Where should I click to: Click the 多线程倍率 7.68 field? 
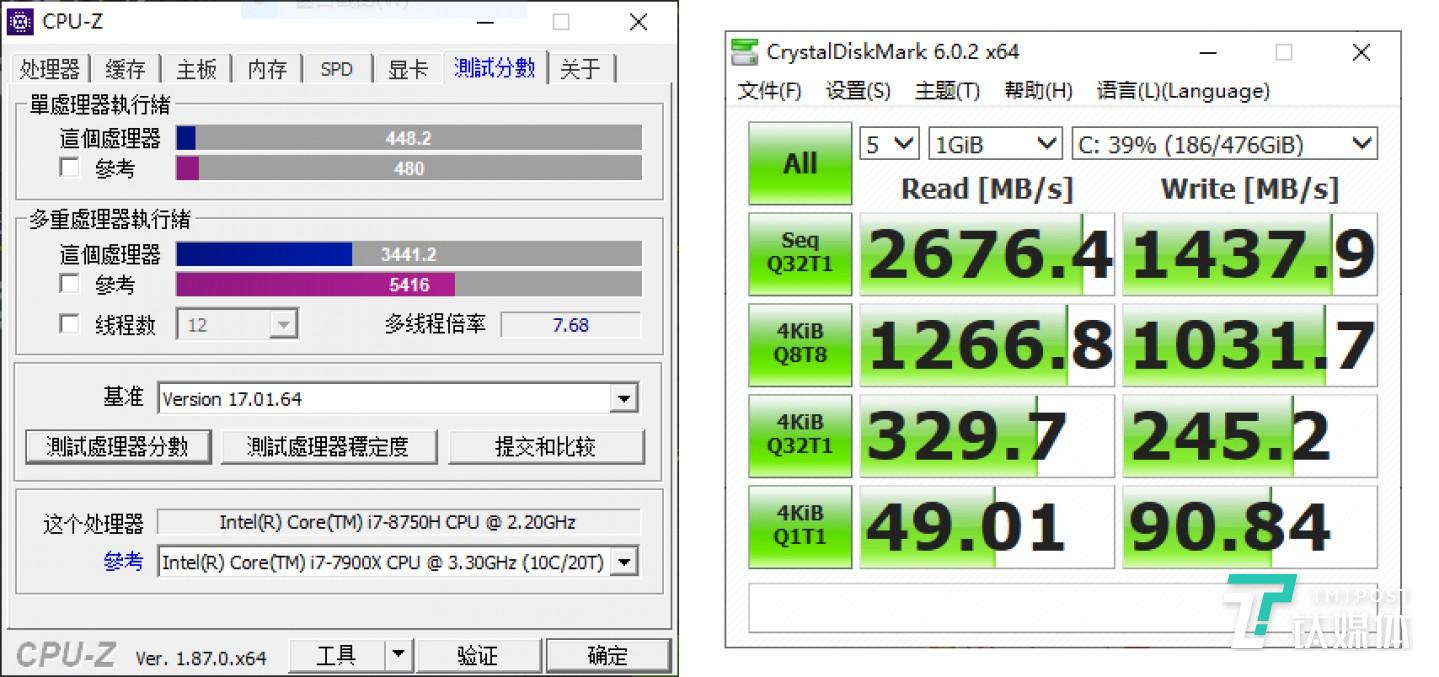570,324
